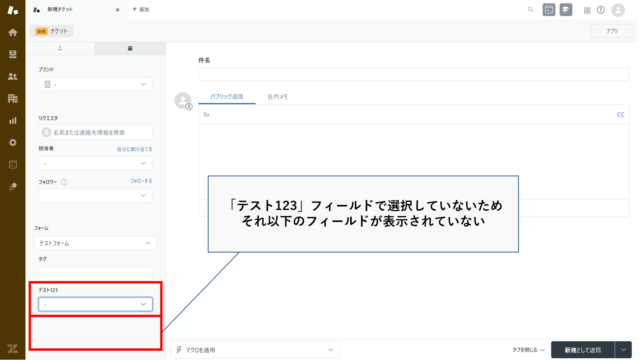The height and width of the screenshot is (360, 640).
Task: Select the 社内メモ tab
Action: (x=278, y=97)
